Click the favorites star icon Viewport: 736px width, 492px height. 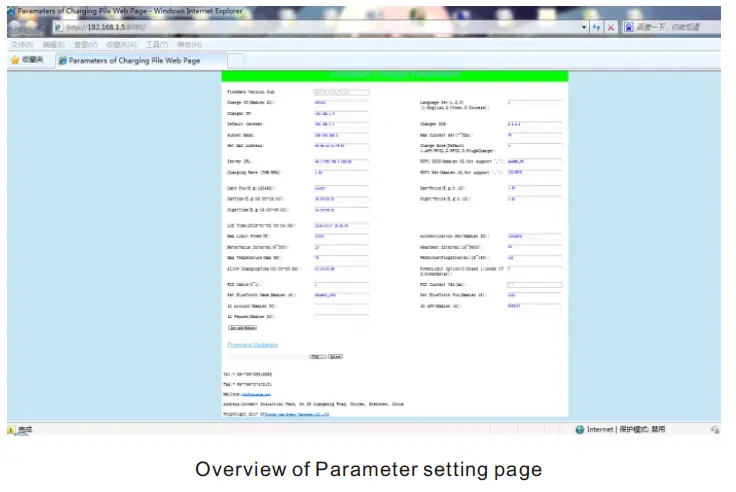coord(15,60)
